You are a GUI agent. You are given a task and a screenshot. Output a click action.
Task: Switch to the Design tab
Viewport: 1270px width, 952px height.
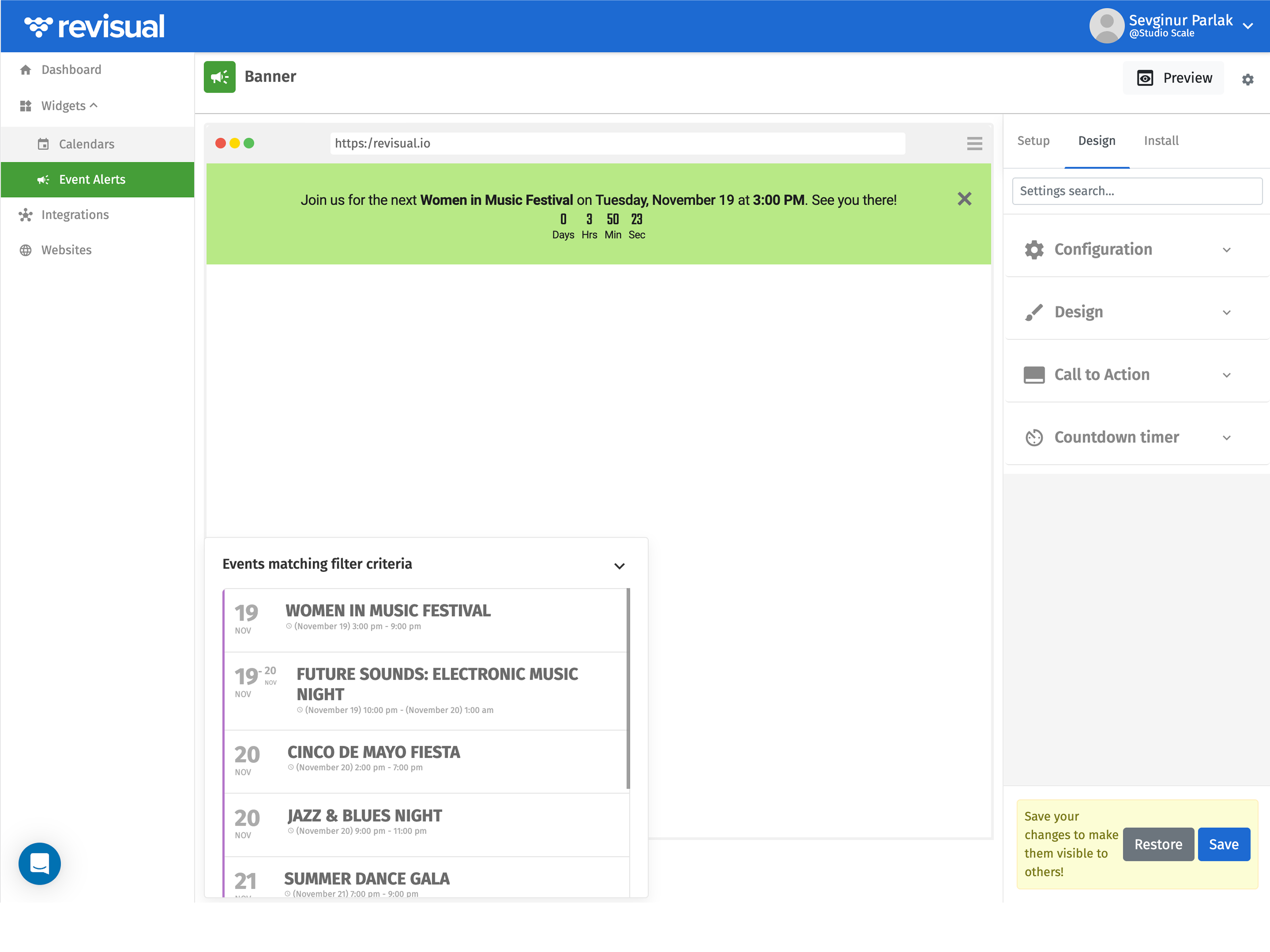(x=1097, y=141)
